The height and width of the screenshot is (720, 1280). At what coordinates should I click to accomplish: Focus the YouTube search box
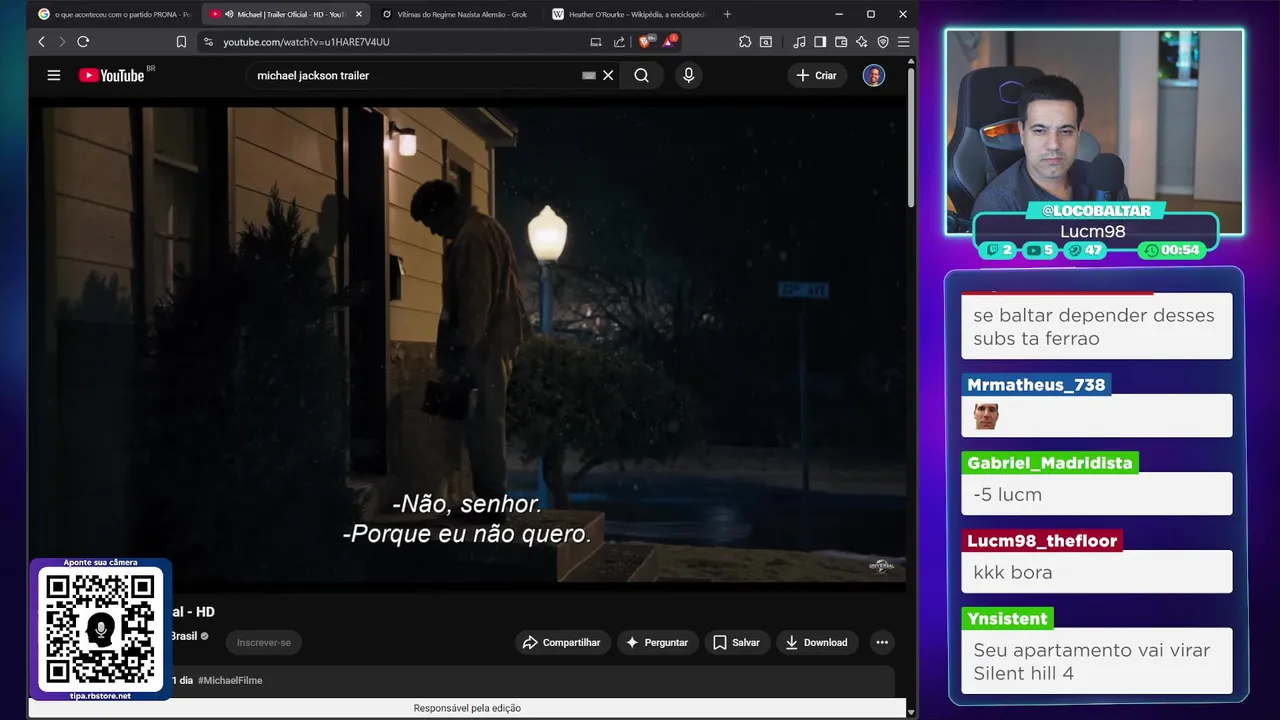click(x=415, y=75)
